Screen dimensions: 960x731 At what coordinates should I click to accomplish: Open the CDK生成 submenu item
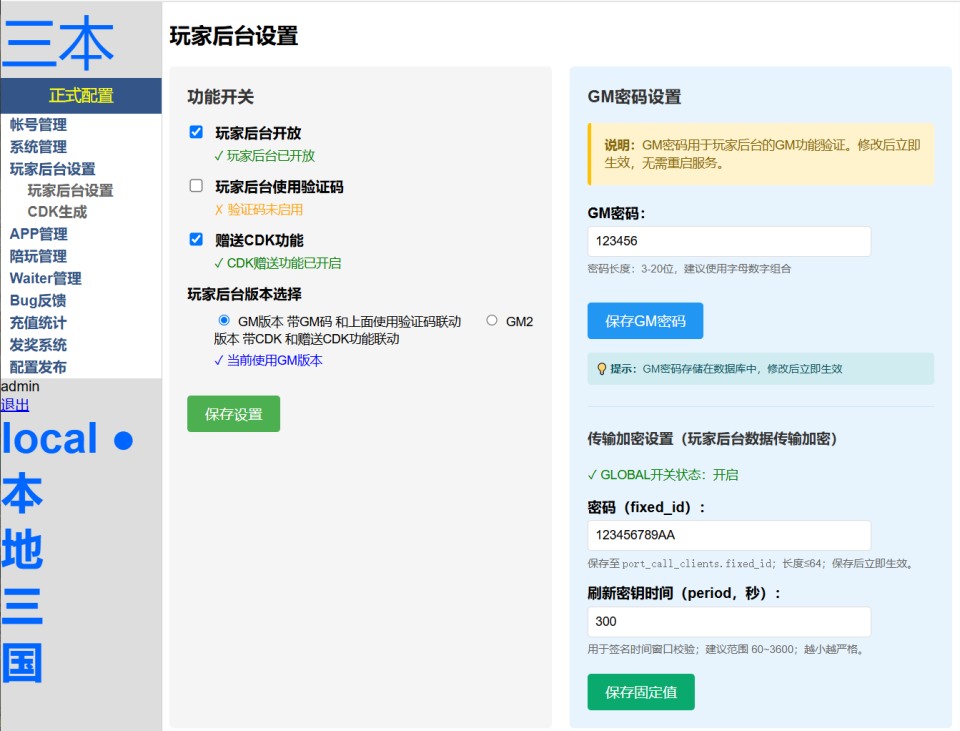click(57, 212)
